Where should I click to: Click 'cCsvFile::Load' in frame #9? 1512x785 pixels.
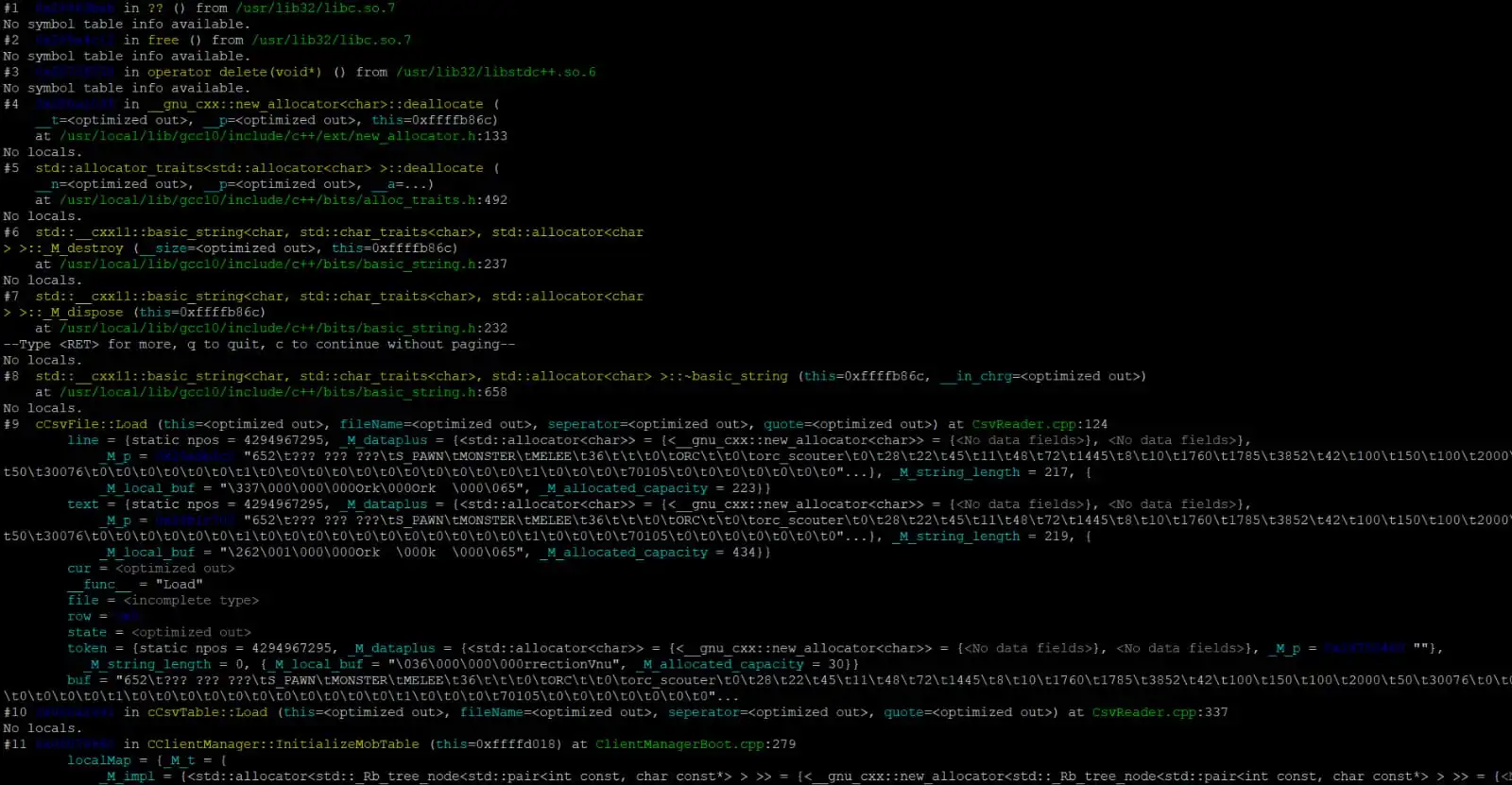point(92,424)
